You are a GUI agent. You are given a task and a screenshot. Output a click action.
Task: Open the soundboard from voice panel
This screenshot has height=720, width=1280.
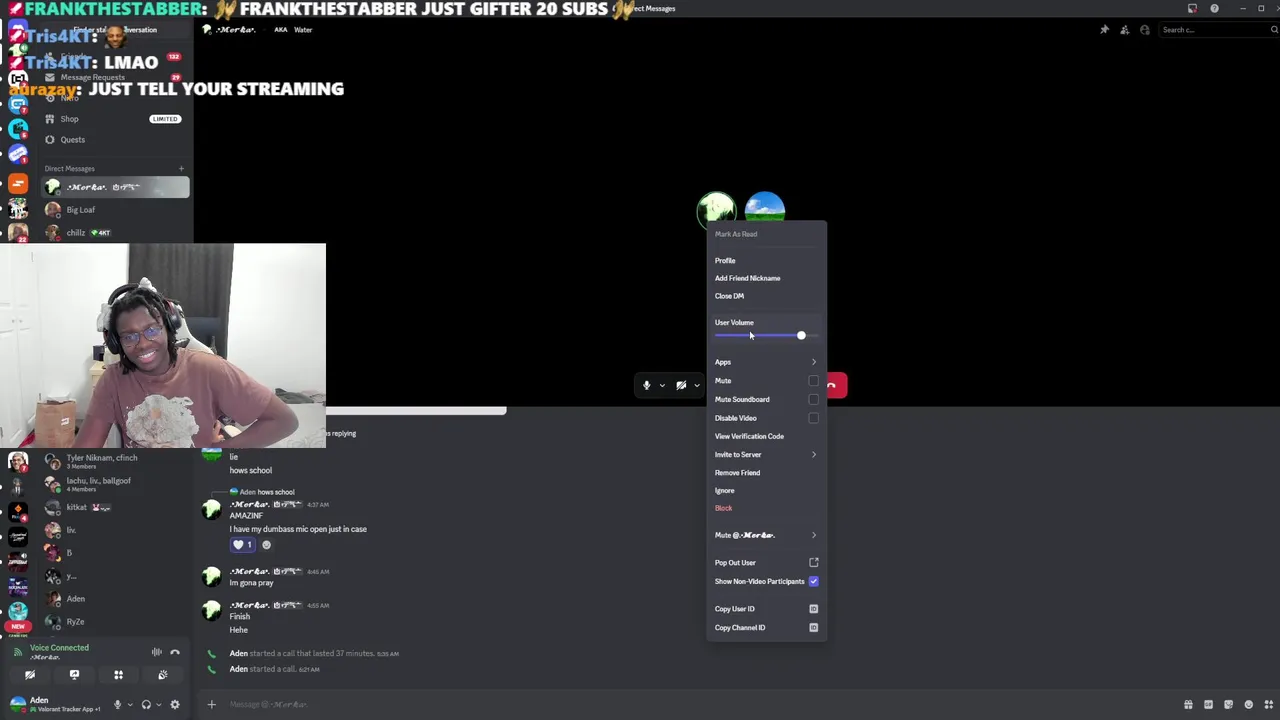tap(162, 675)
